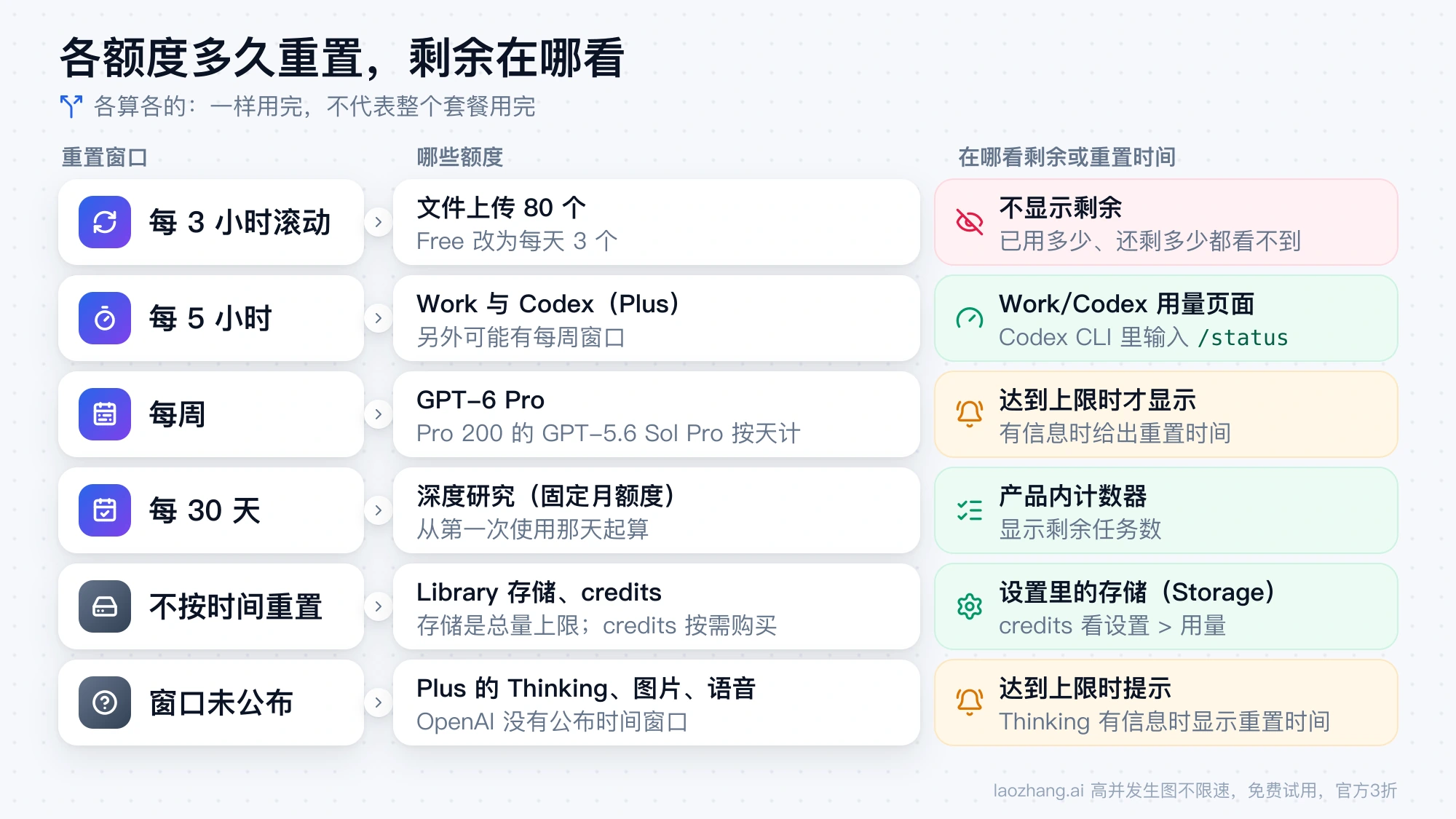Click credits 看设置 > 用量 text
This screenshot has height=819, width=1456.
click(1112, 625)
